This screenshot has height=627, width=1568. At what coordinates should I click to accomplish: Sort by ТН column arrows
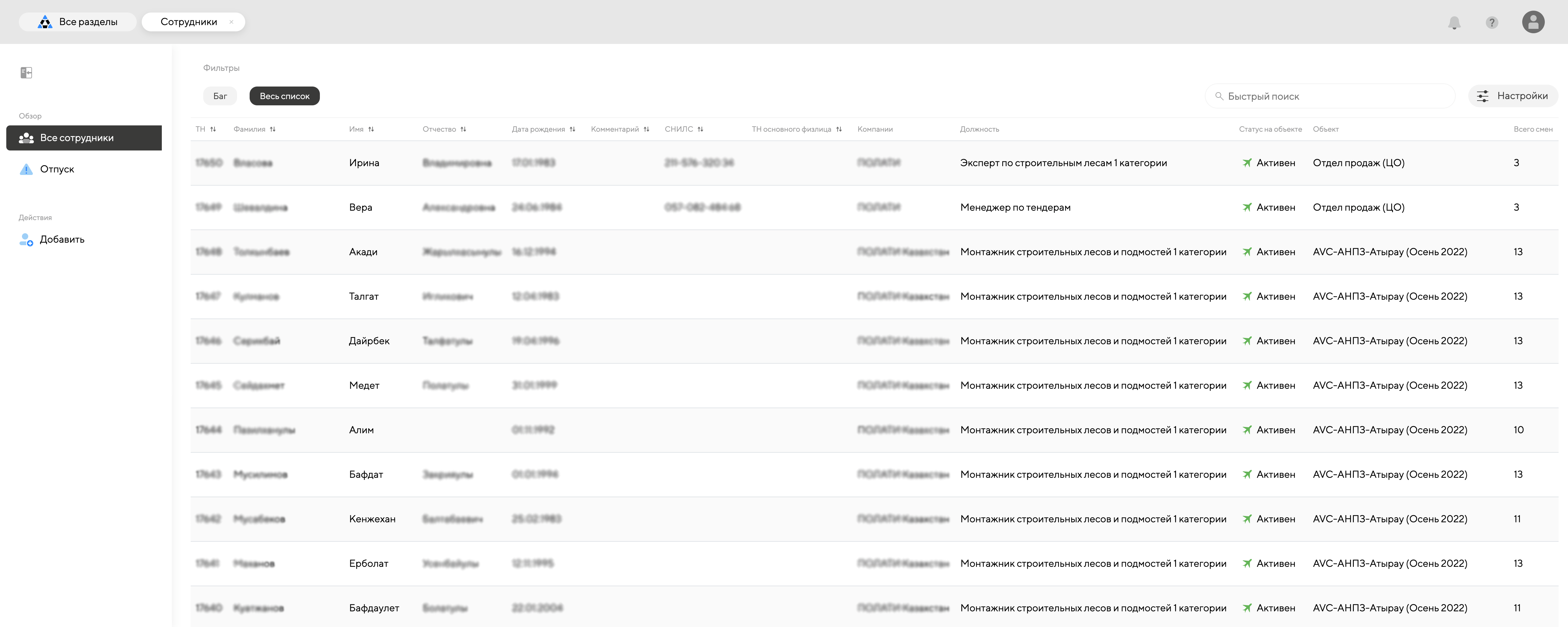click(x=213, y=129)
